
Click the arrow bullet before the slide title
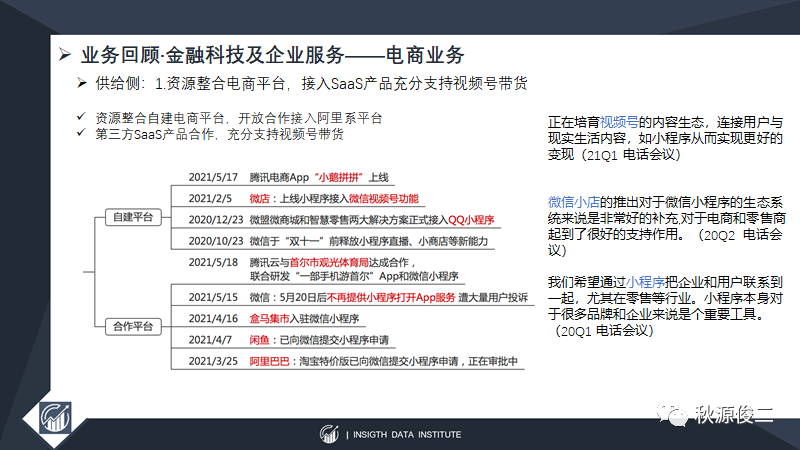pos(64,54)
